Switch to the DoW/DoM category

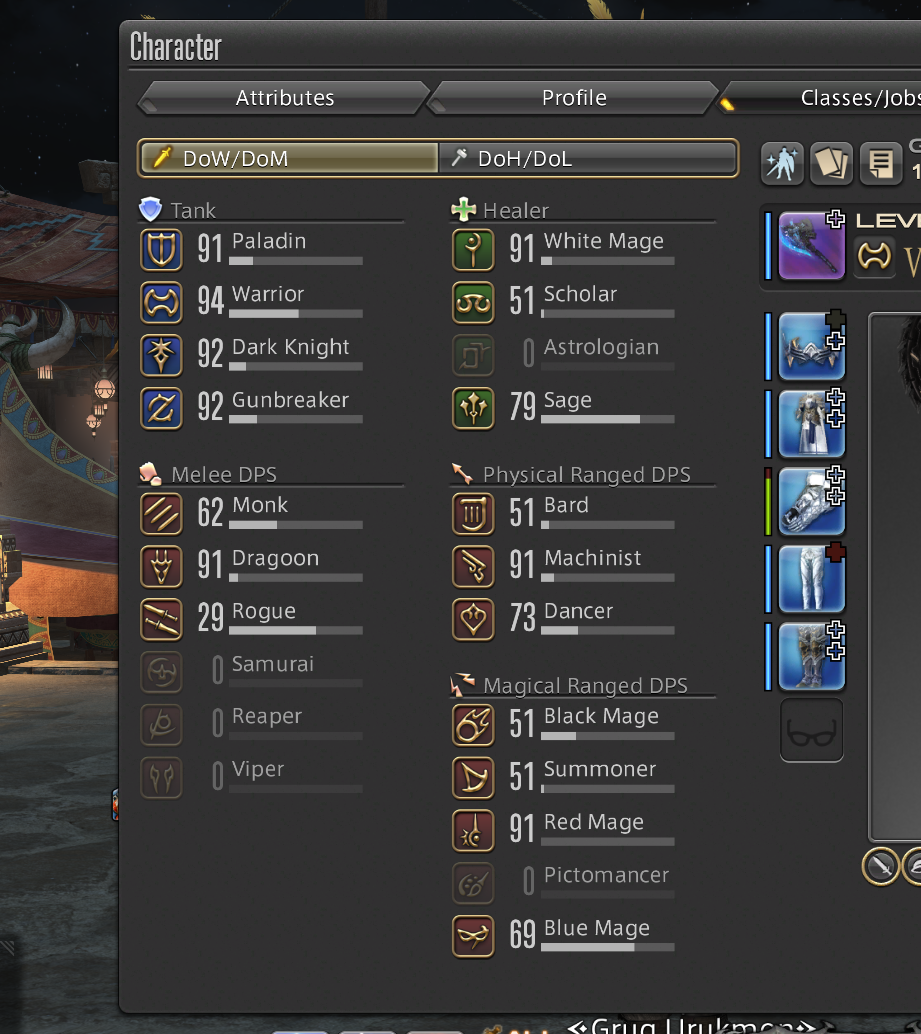(x=289, y=158)
